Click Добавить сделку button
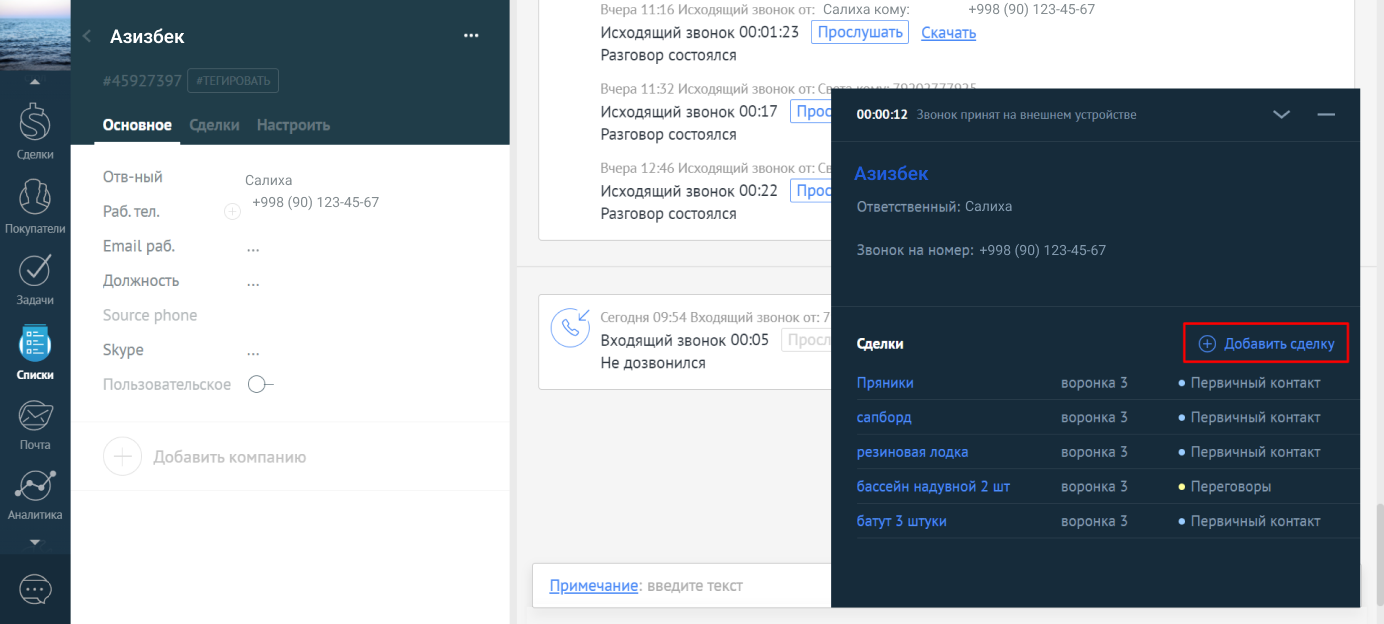1384x624 pixels. (1267, 344)
